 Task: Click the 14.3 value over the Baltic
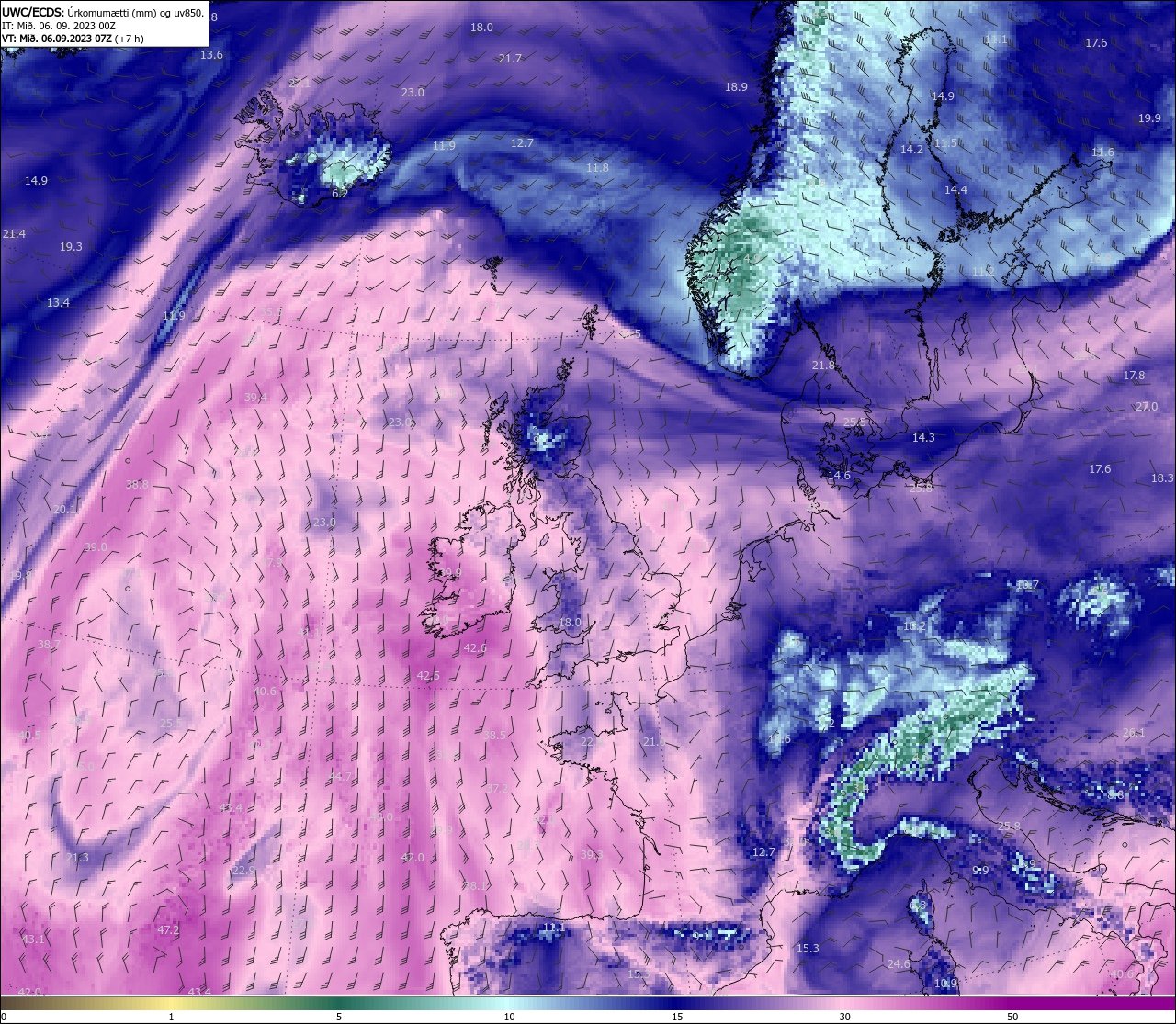pos(923,438)
